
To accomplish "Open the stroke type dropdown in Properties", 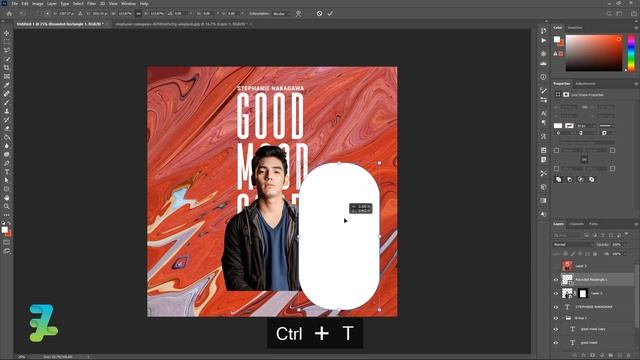I will click(607, 126).
